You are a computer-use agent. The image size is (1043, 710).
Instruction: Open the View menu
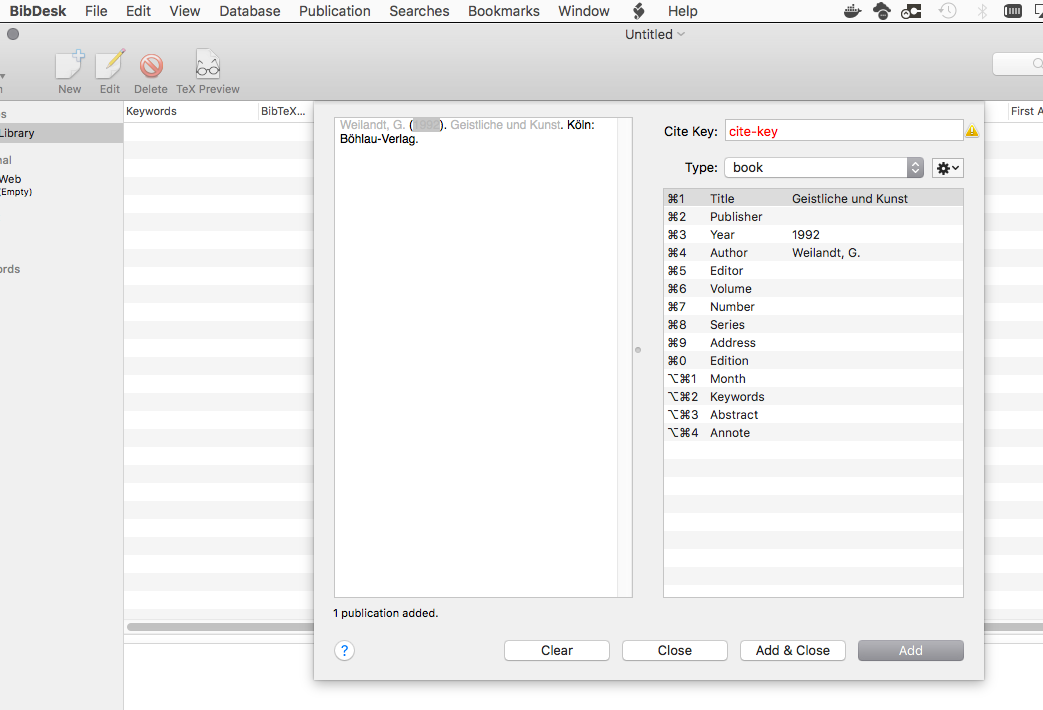[x=184, y=11]
